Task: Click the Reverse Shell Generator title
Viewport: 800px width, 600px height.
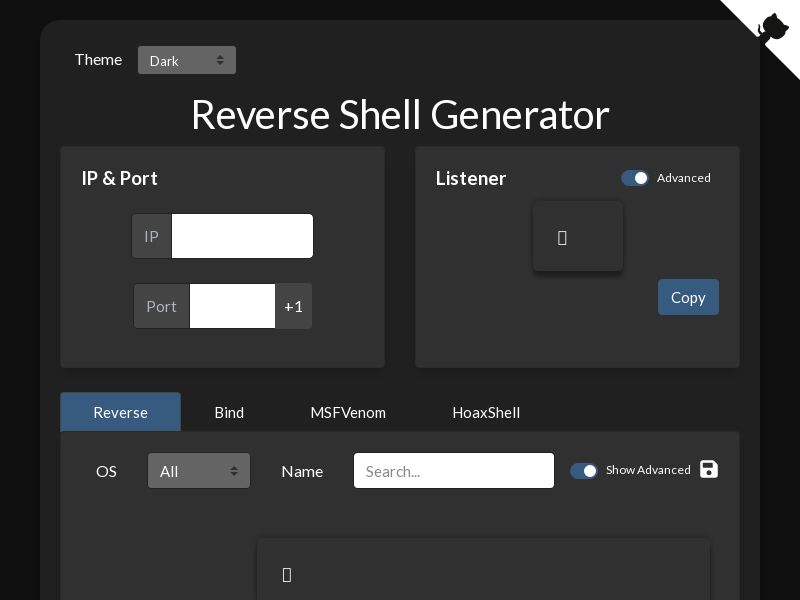Action: pyautogui.click(x=400, y=115)
